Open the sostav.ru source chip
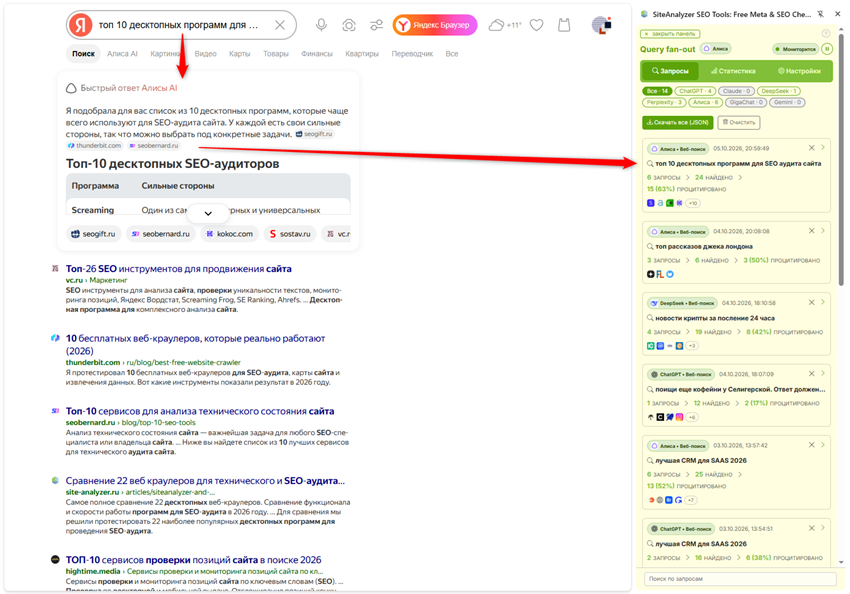This screenshot has width=850, height=594. 290,234
